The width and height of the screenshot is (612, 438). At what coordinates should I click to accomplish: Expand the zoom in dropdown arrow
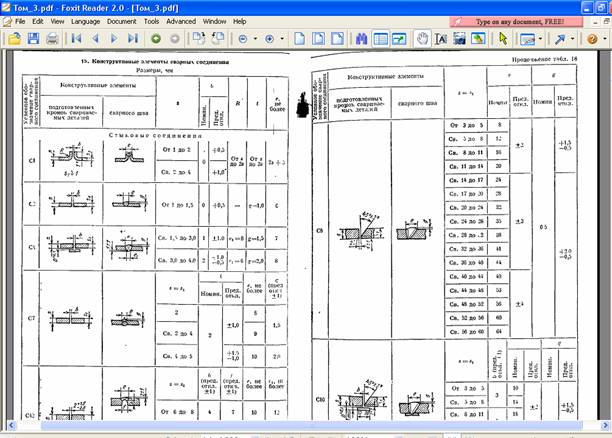click(281, 38)
